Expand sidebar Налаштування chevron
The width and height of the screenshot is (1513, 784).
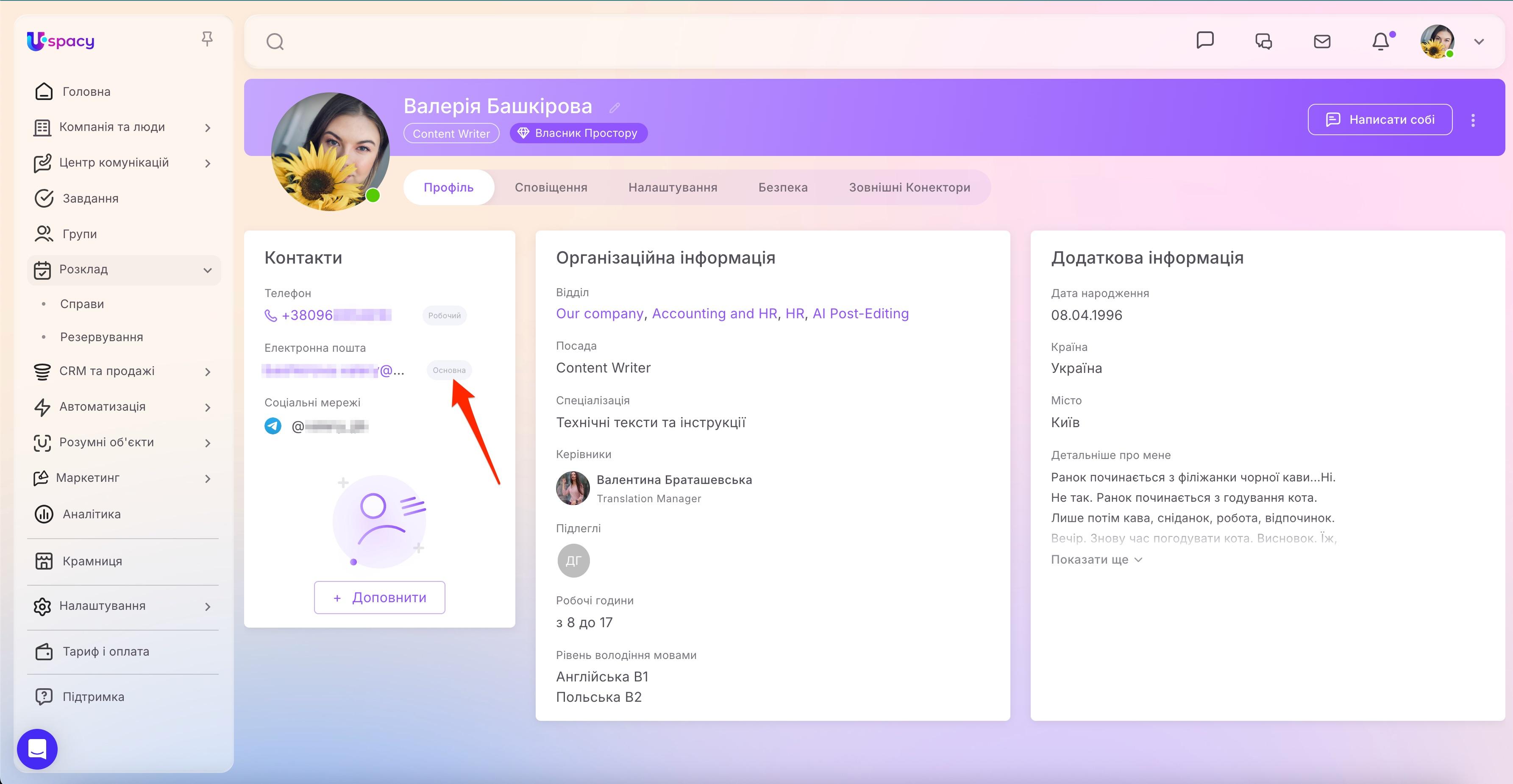(207, 606)
